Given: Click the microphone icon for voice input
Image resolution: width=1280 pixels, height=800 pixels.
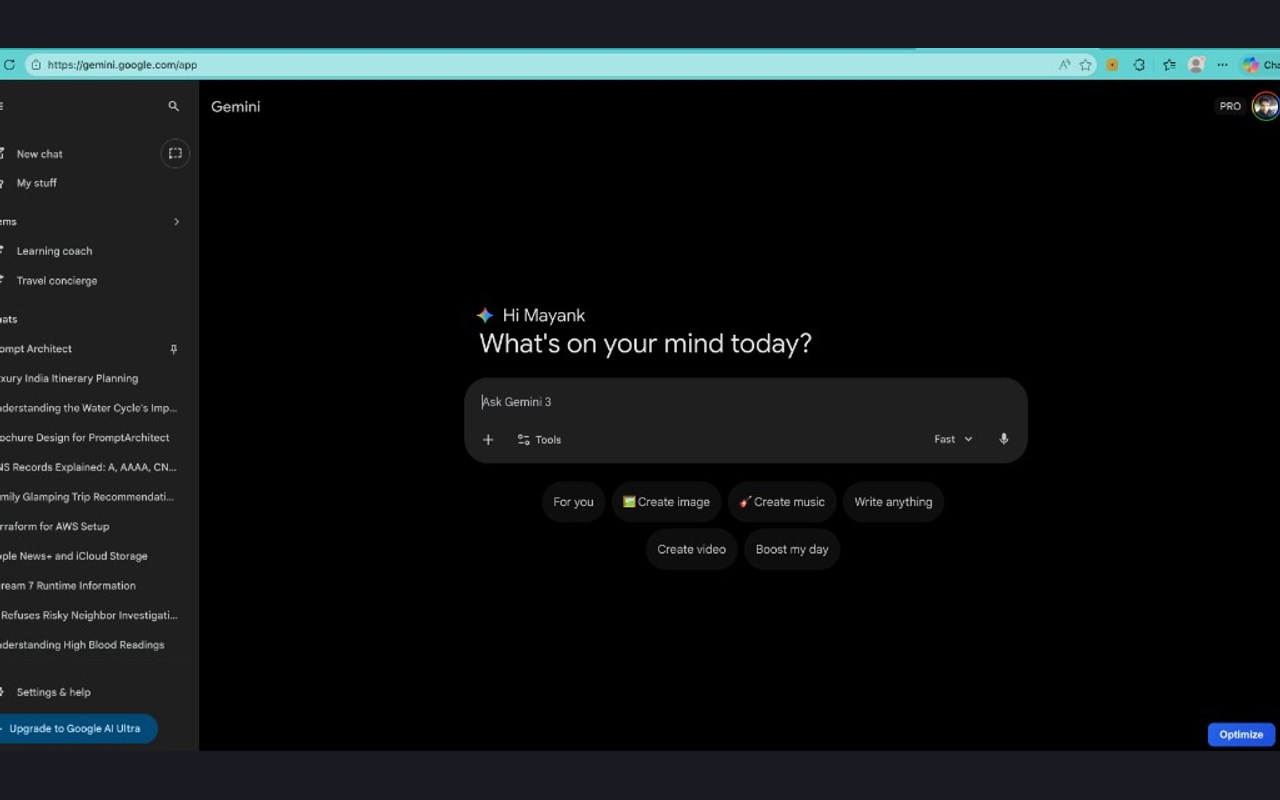Looking at the screenshot, I should pos(1004,440).
